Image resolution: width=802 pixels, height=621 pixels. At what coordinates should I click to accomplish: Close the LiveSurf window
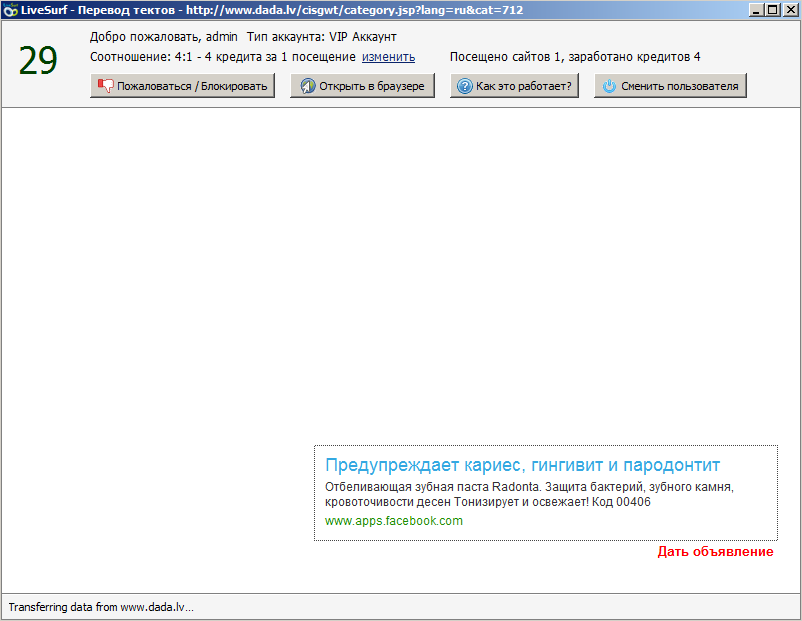coord(790,10)
